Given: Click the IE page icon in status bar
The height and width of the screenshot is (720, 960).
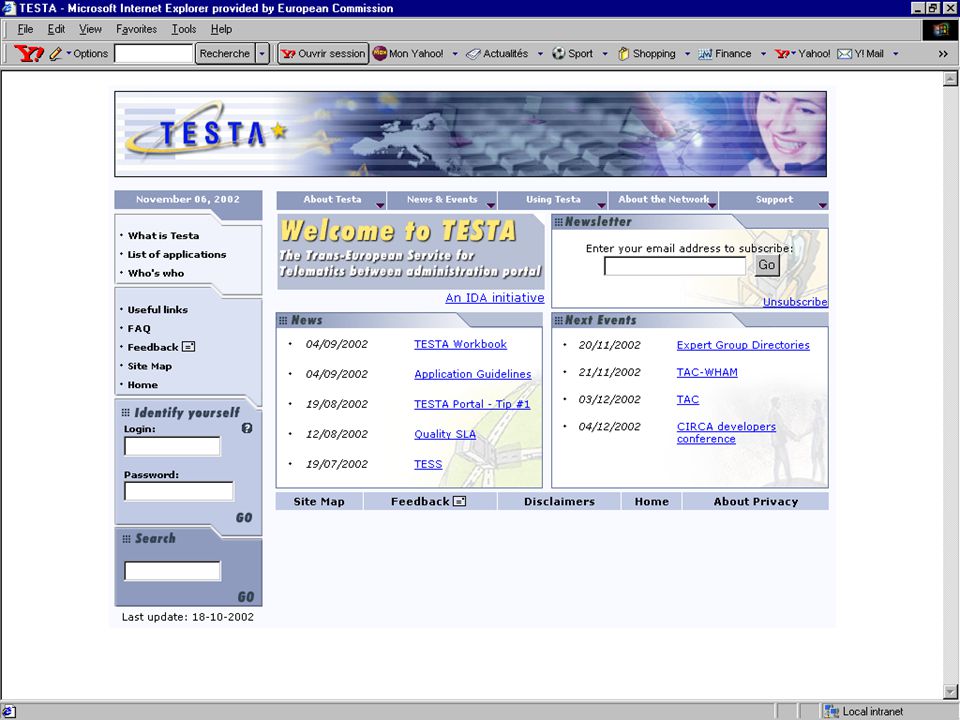Looking at the screenshot, I should click(9, 711).
